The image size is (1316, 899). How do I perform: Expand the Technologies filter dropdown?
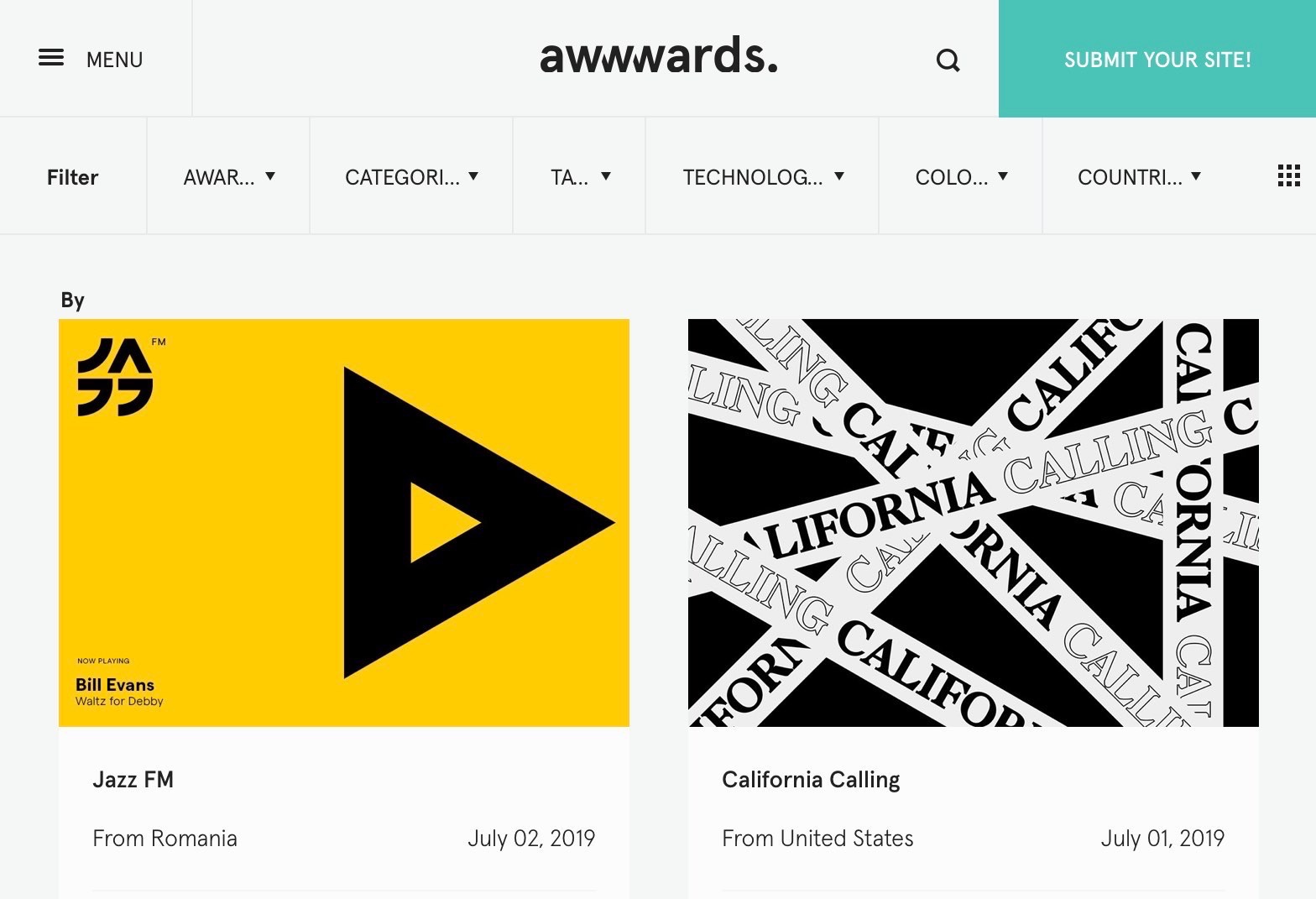pyautogui.click(x=762, y=176)
